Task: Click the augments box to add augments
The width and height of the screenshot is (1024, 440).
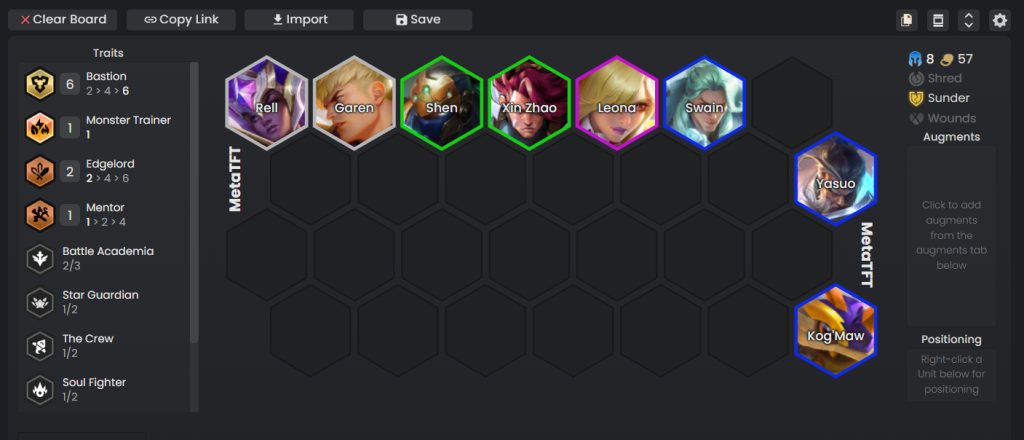Action: coord(951,236)
